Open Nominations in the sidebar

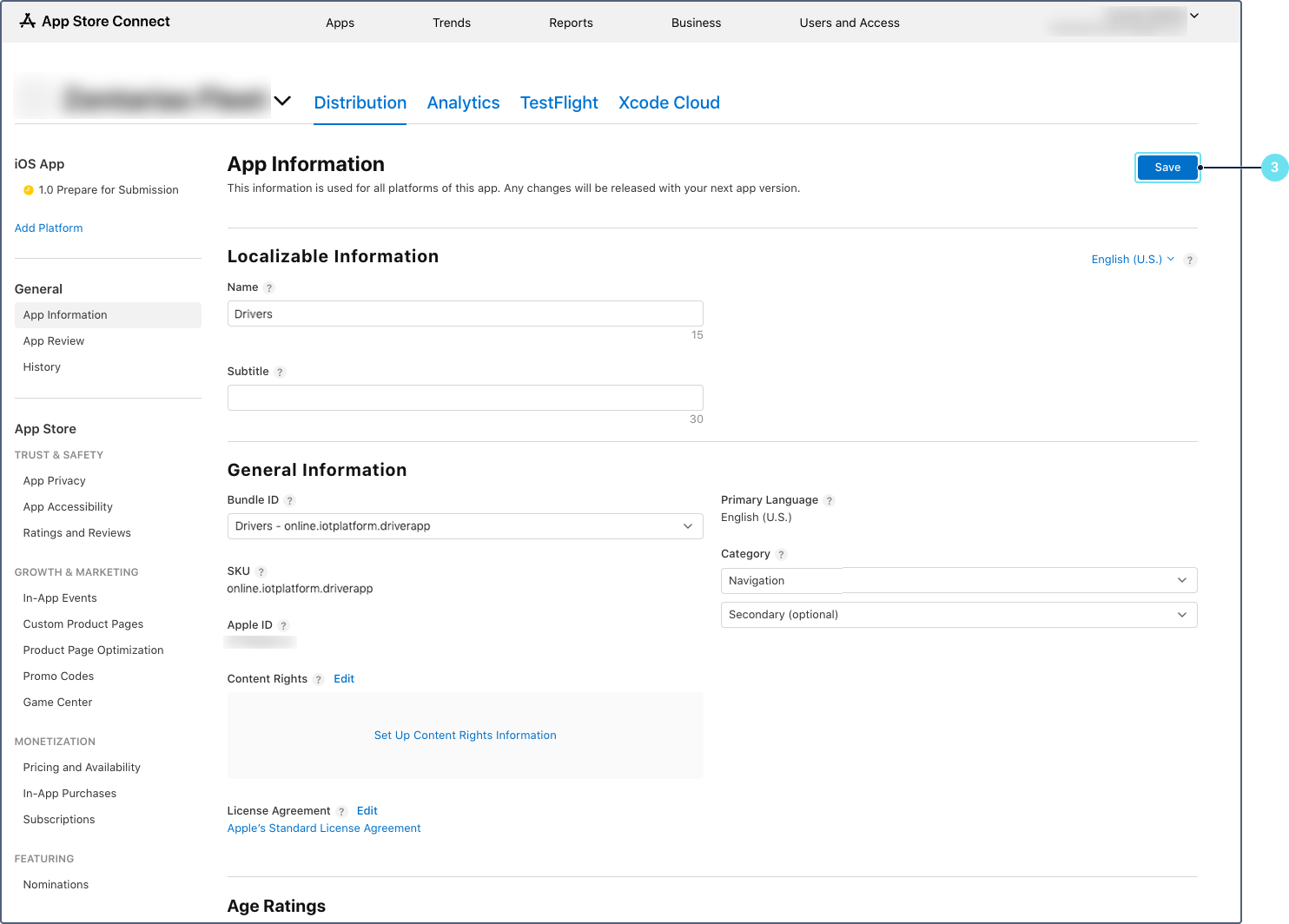tap(56, 885)
